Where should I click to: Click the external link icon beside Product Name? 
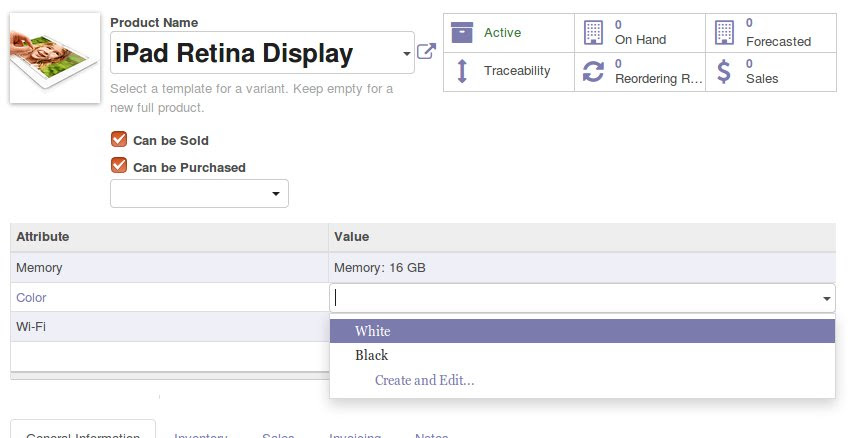tap(426, 51)
